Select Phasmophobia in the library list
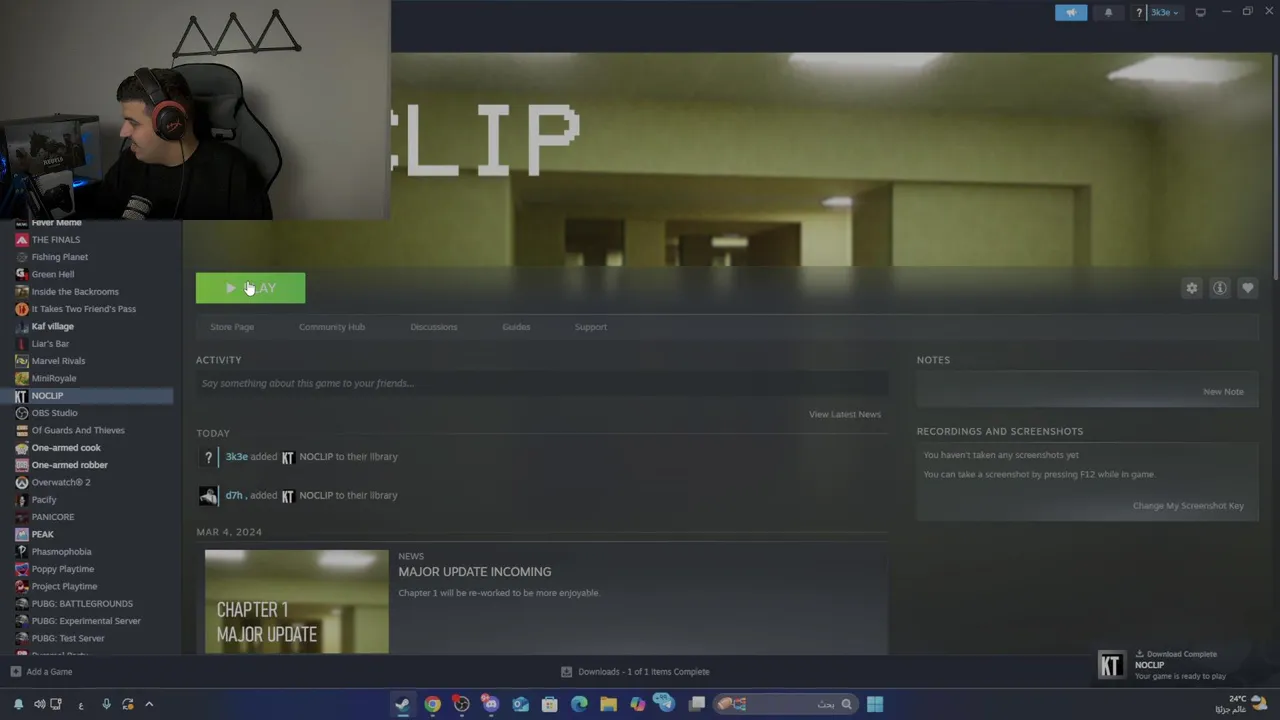Screen dimensions: 1280x720 (x=61, y=552)
